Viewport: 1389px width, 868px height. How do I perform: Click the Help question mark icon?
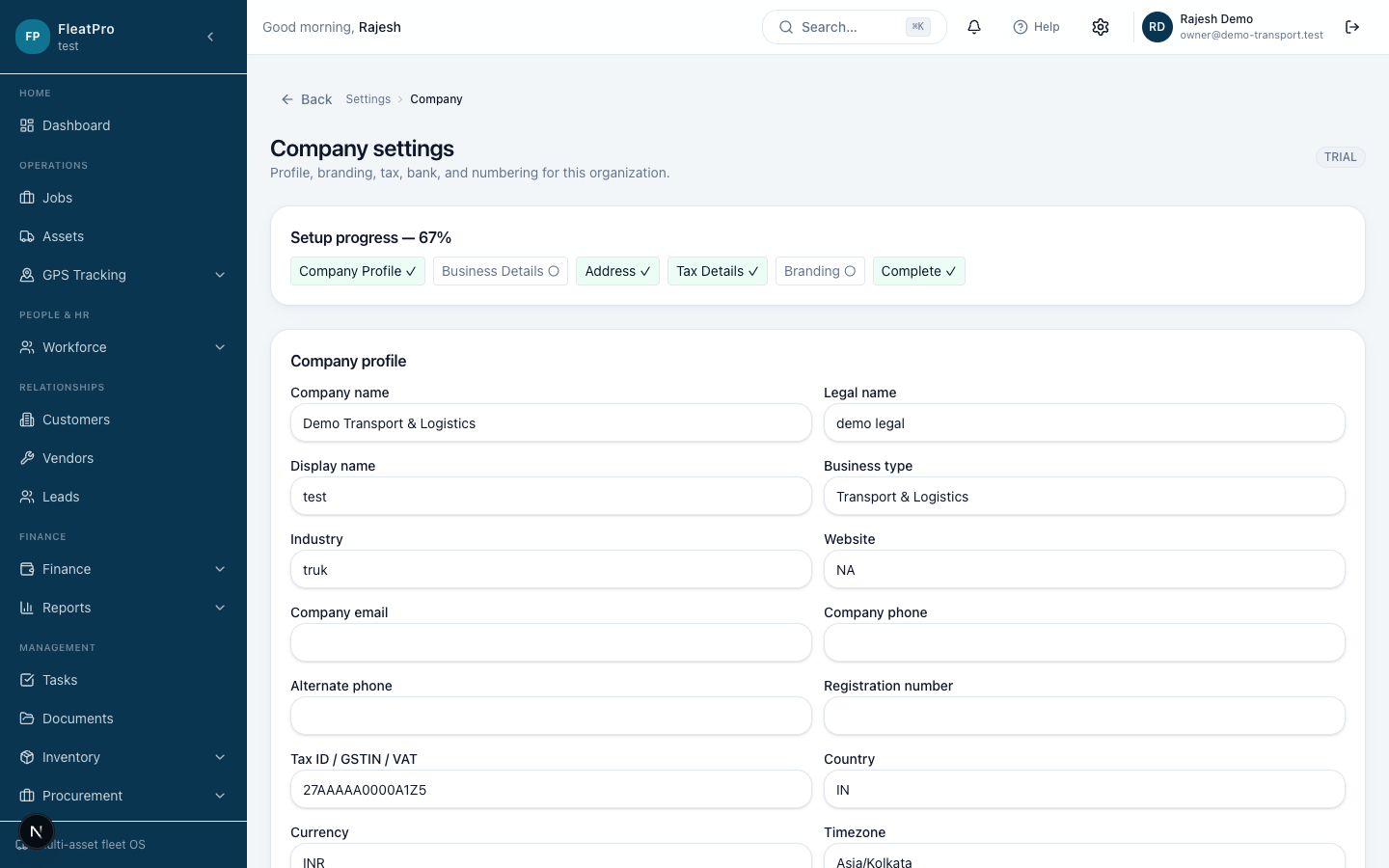click(1021, 27)
